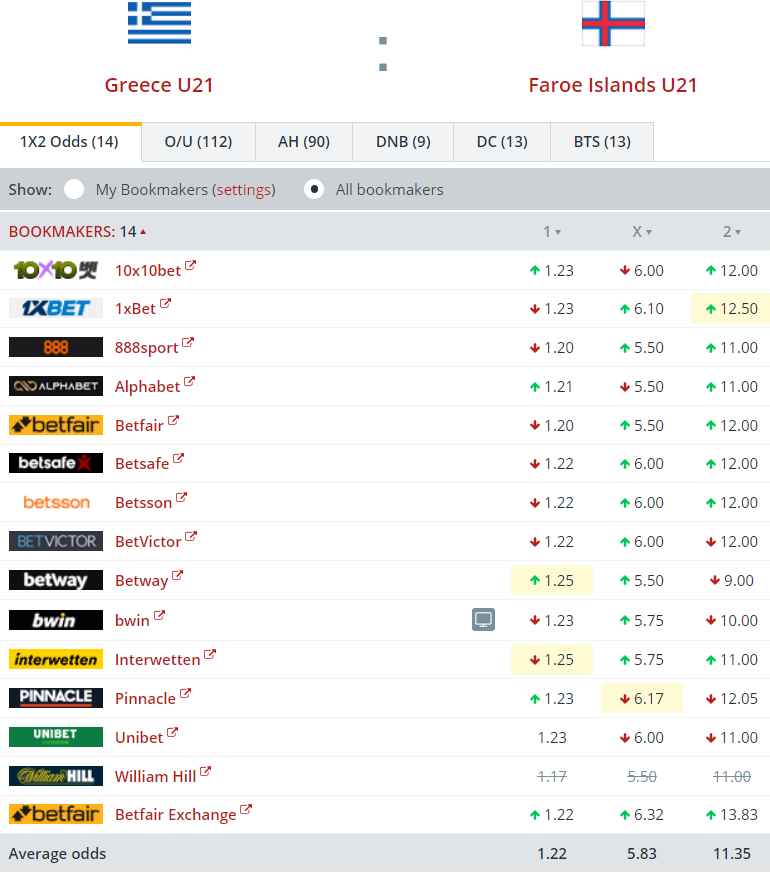Image resolution: width=770 pixels, height=873 pixels.
Task: Open the 1X2 Odds (14) tab
Action: tap(70, 142)
